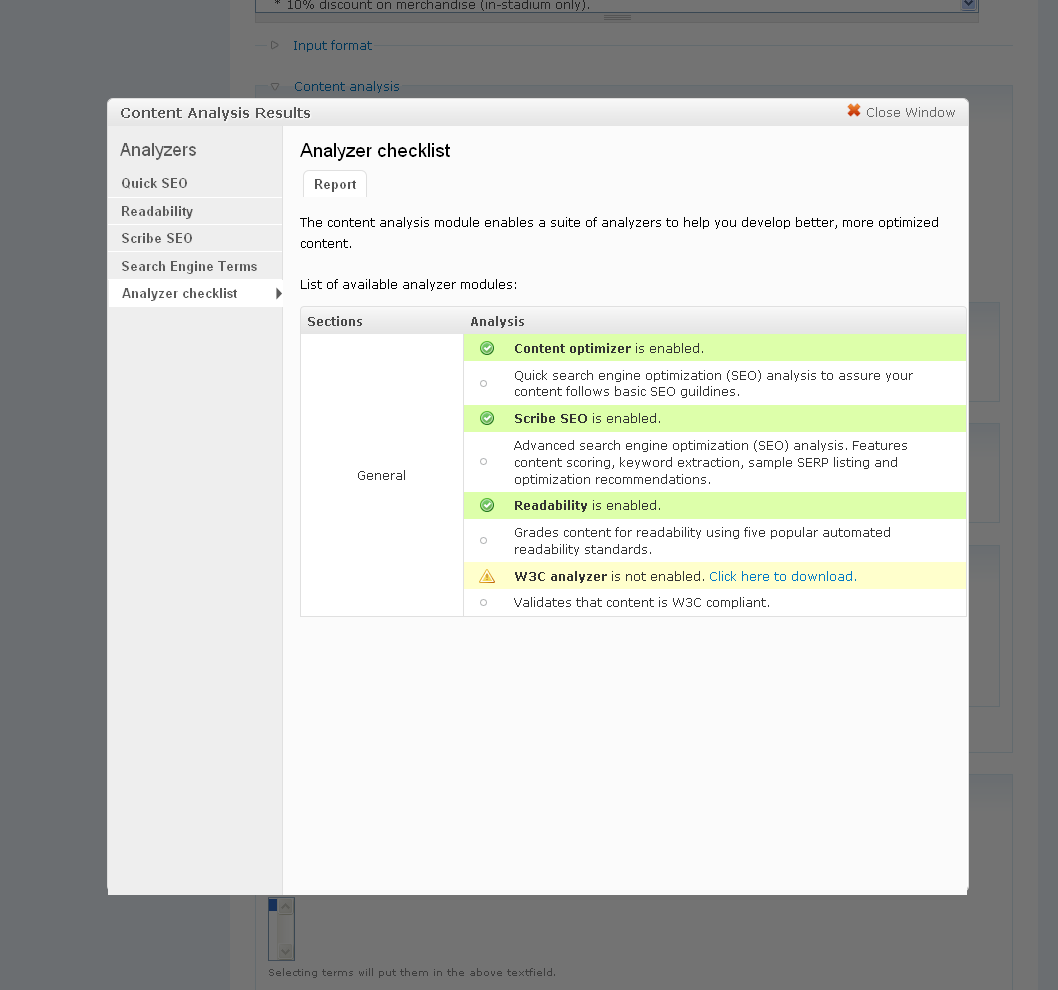Click the red X close icon
This screenshot has height=990, width=1058.
pyautogui.click(x=854, y=111)
